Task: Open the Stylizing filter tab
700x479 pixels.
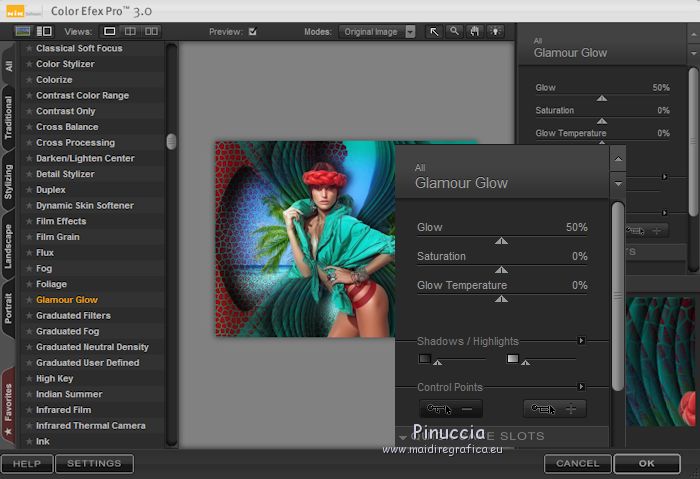Action: [x=9, y=181]
